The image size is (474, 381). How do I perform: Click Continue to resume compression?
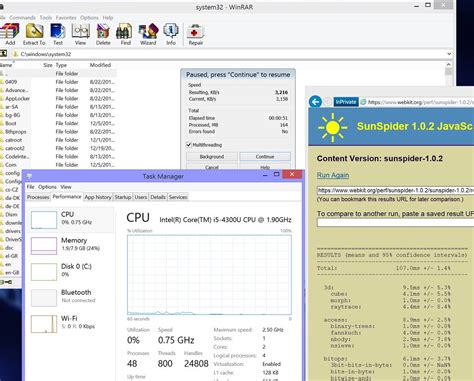(x=265, y=156)
